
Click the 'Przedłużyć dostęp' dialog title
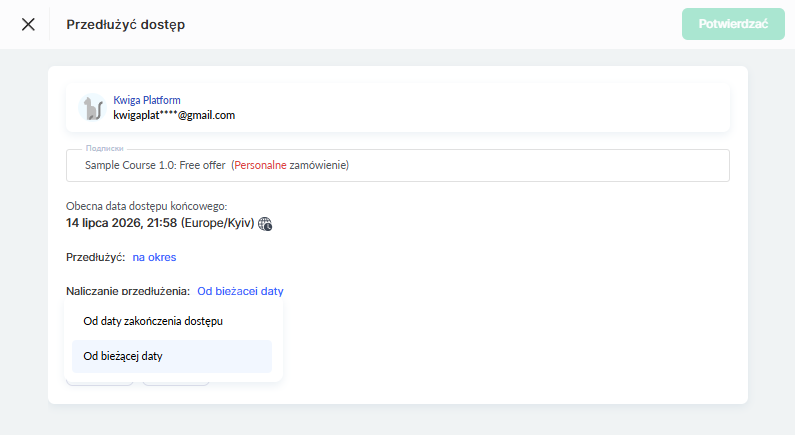[x=126, y=24]
